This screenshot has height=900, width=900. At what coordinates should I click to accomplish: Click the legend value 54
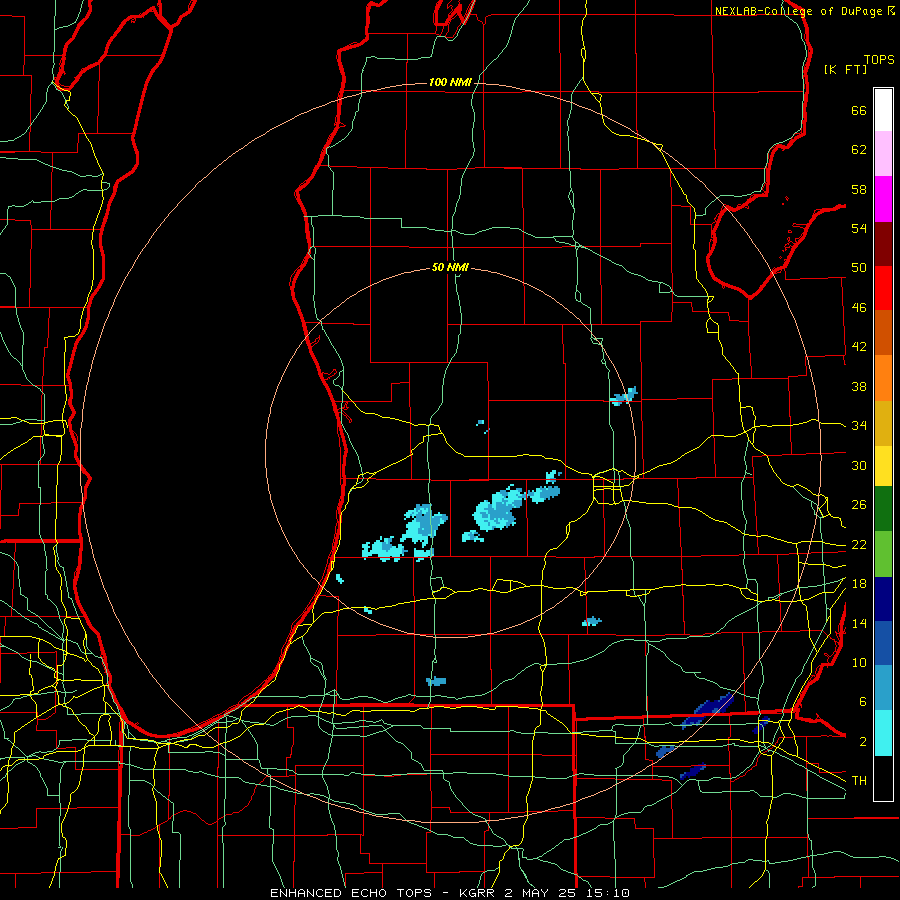click(859, 228)
